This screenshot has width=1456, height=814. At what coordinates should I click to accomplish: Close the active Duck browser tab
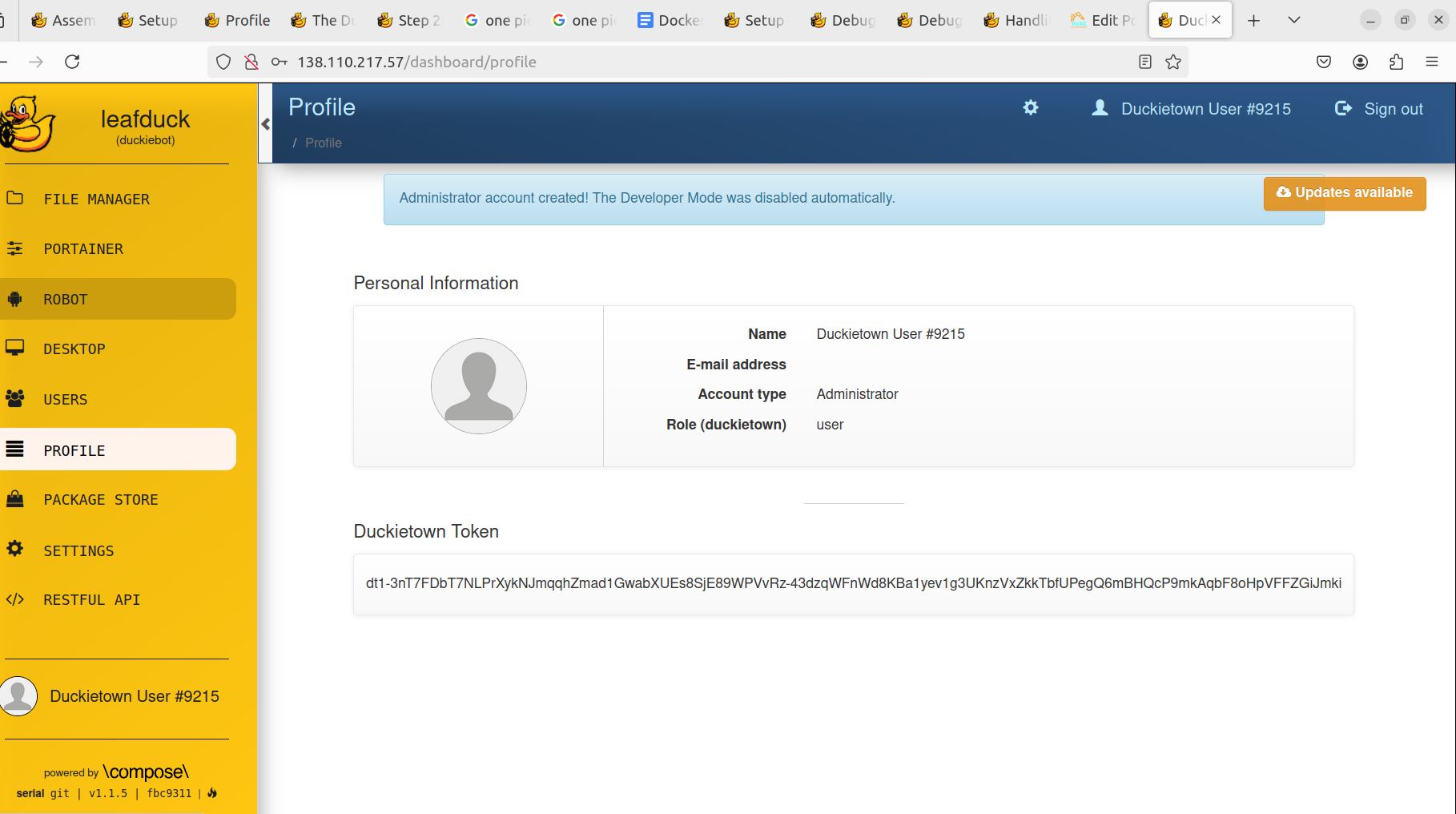[1217, 20]
